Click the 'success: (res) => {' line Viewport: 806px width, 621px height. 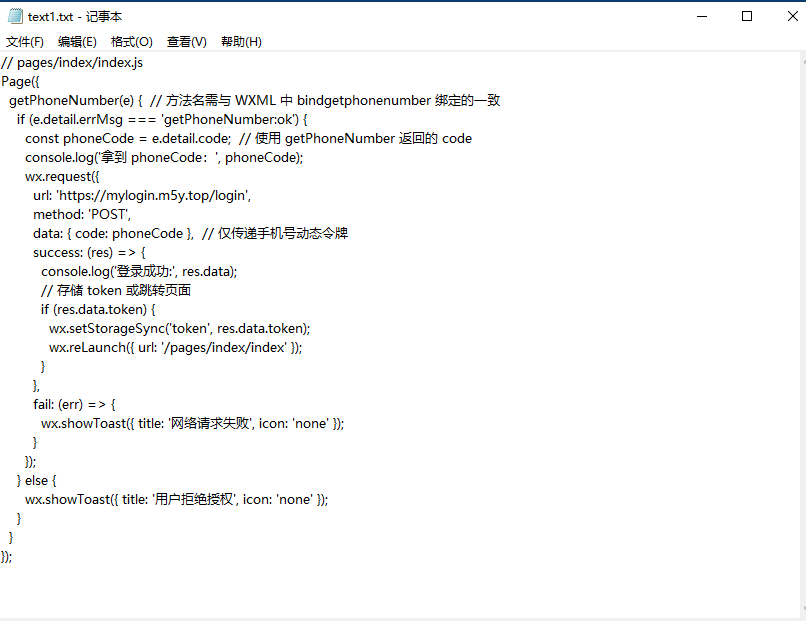pos(89,253)
